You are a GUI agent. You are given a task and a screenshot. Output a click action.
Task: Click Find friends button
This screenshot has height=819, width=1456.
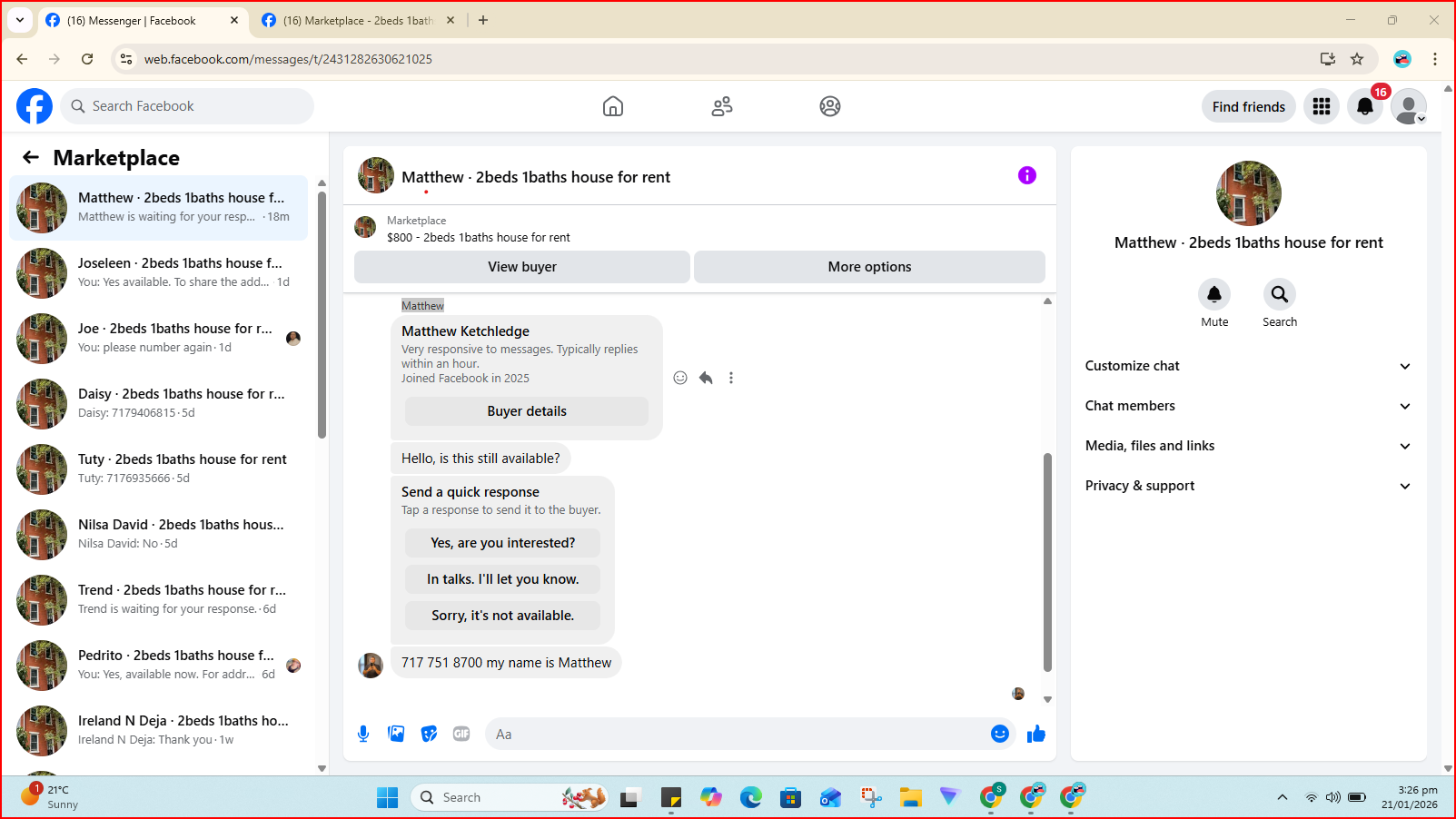1249,106
